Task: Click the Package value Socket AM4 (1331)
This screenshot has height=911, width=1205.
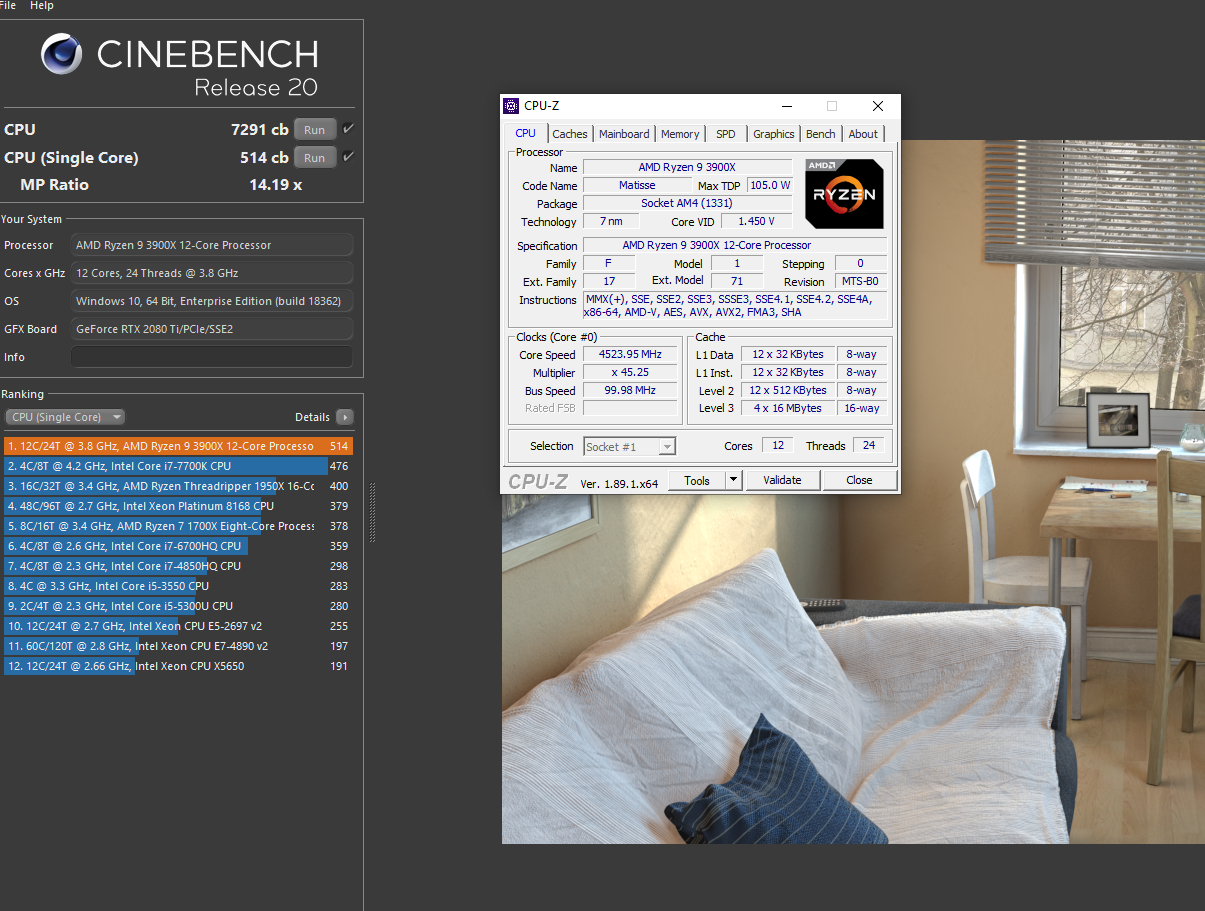Action: (687, 203)
